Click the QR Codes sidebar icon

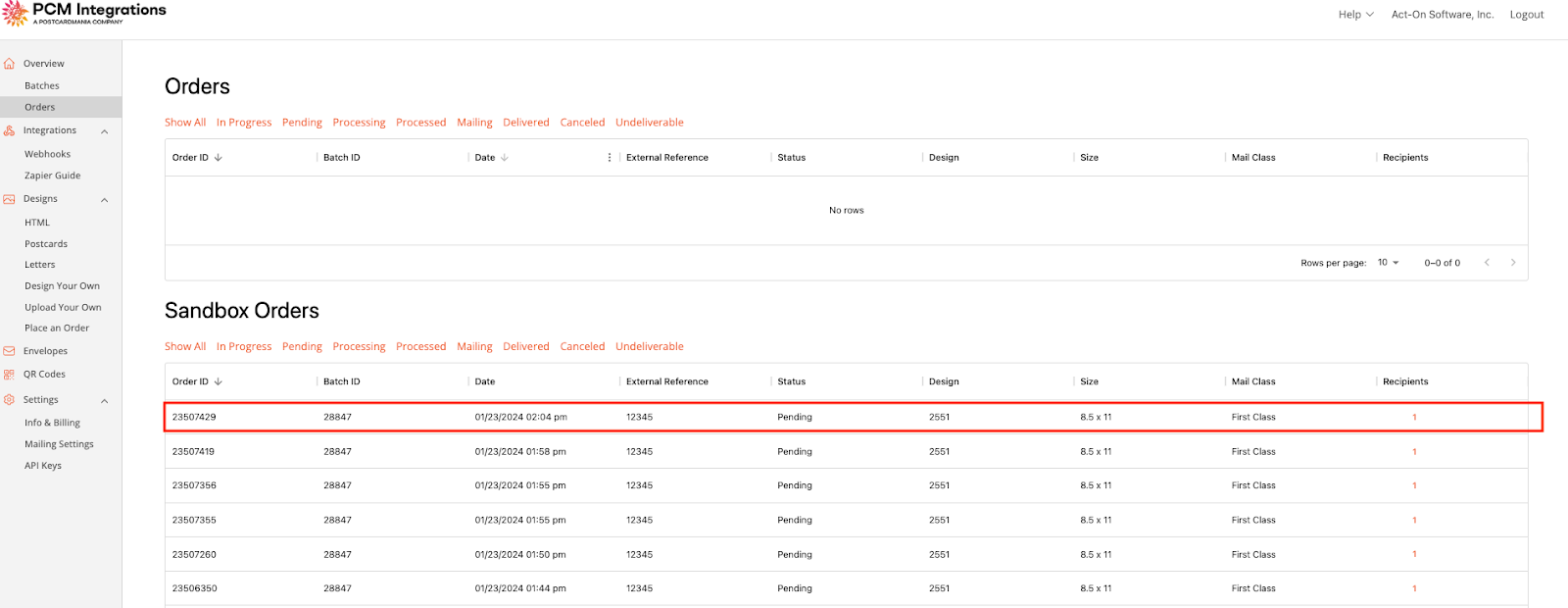tap(9, 375)
